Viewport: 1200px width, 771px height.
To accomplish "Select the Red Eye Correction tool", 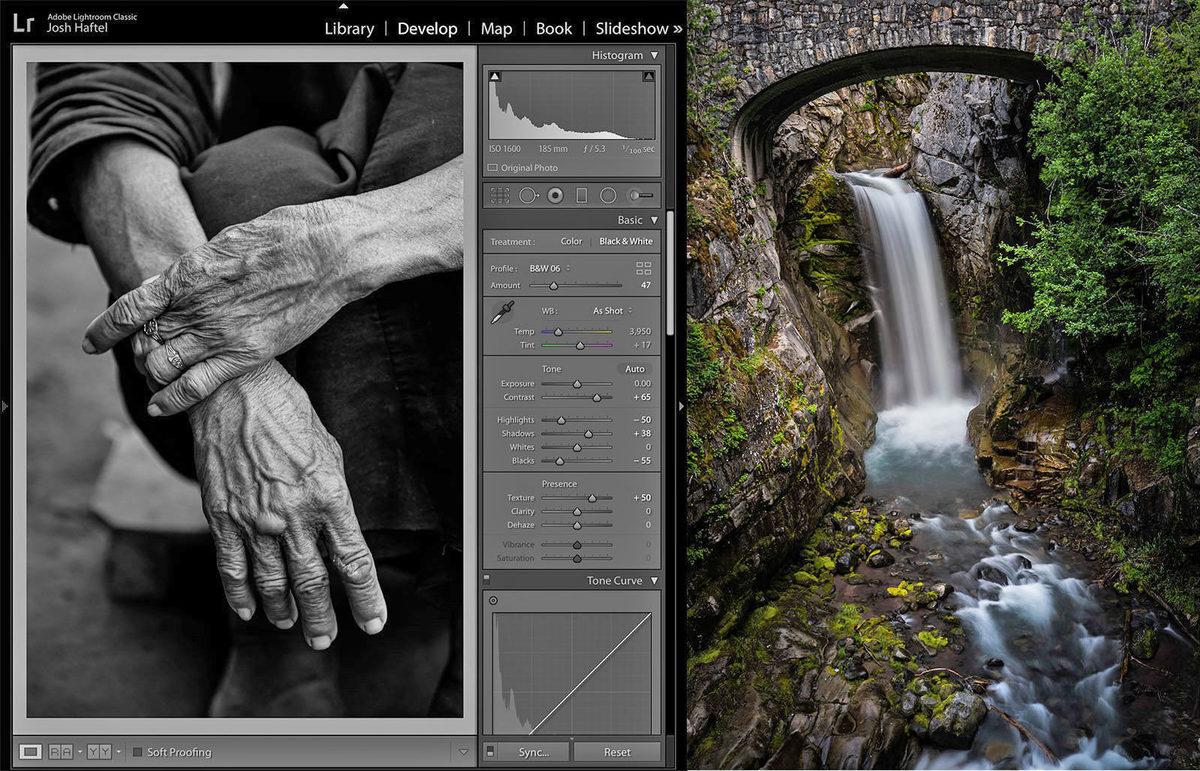I will pos(555,195).
